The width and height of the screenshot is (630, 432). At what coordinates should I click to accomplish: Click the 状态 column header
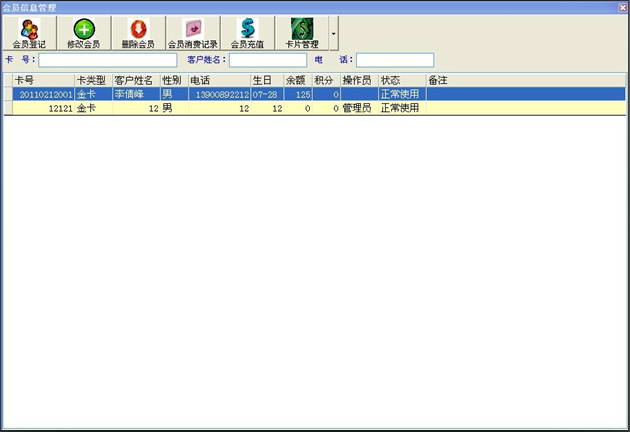point(402,80)
